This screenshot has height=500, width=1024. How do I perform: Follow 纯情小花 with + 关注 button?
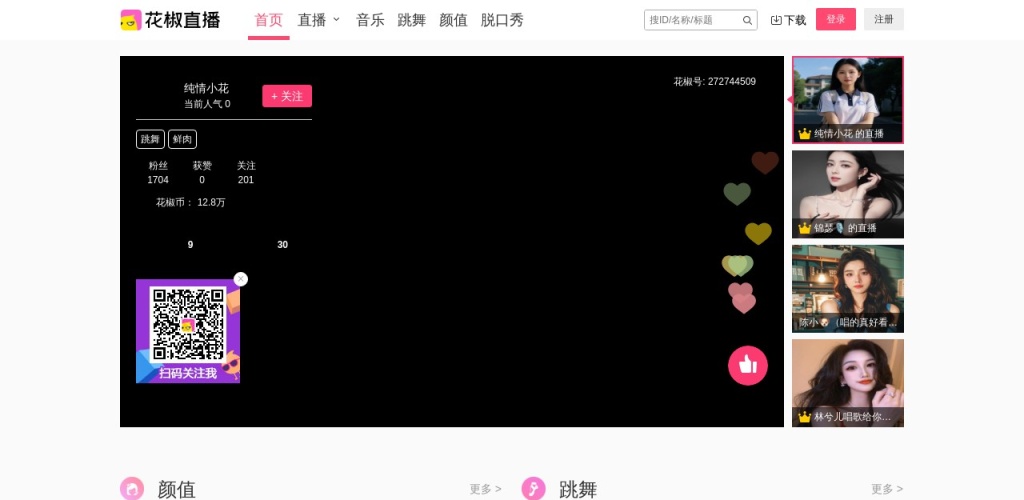click(287, 96)
